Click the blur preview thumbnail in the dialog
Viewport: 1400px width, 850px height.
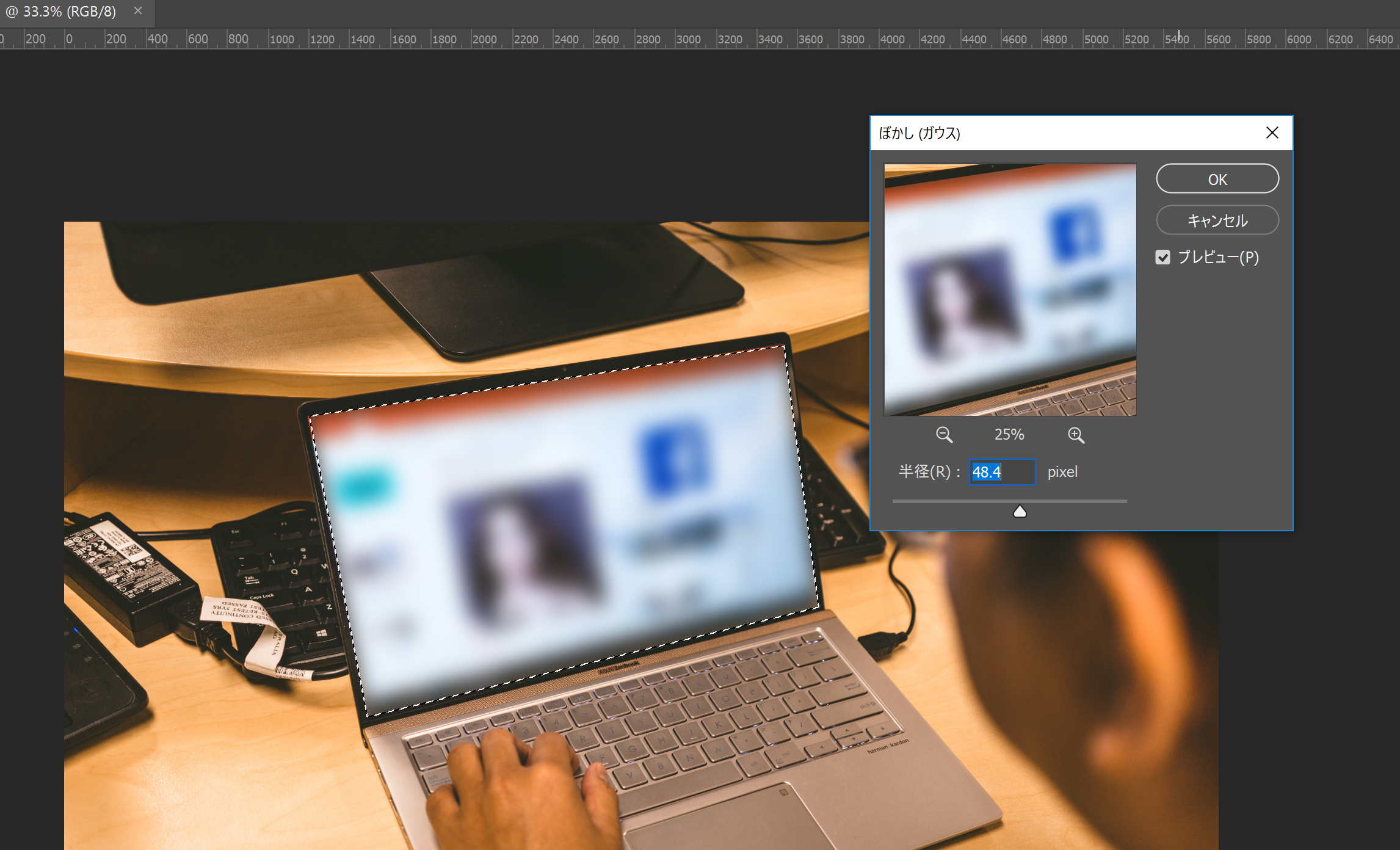[x=1010, y=289]
